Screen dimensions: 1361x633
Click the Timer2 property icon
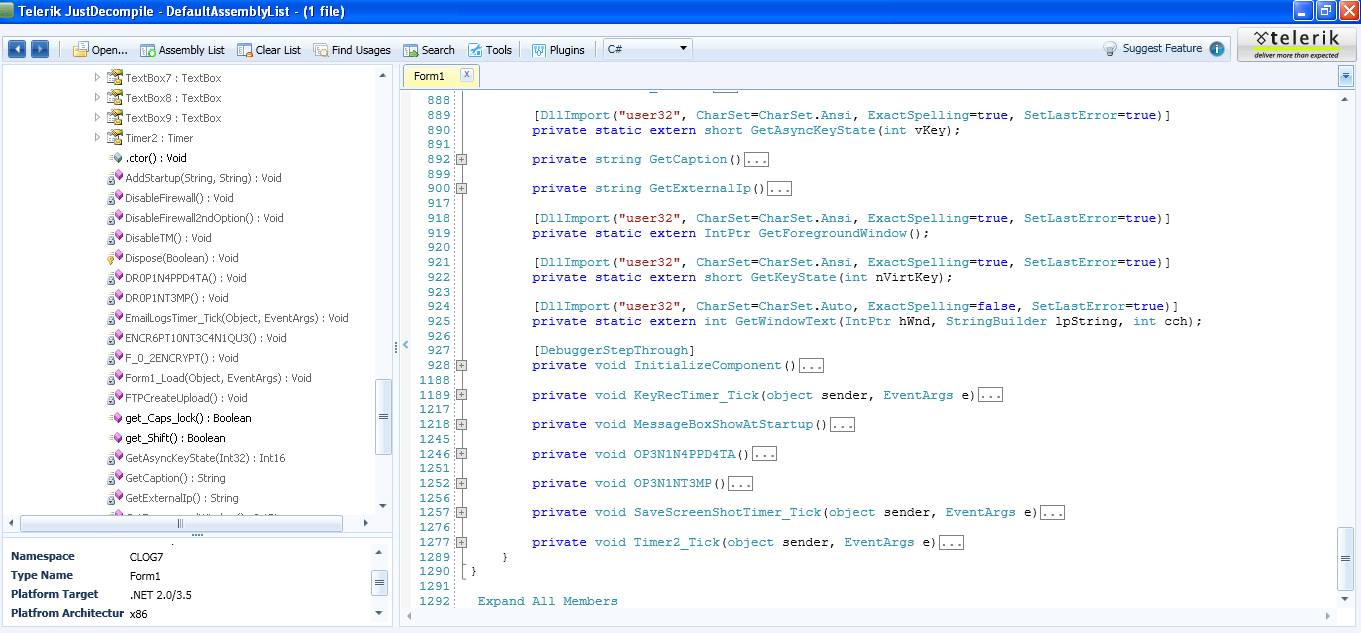[x=114, y=137]
